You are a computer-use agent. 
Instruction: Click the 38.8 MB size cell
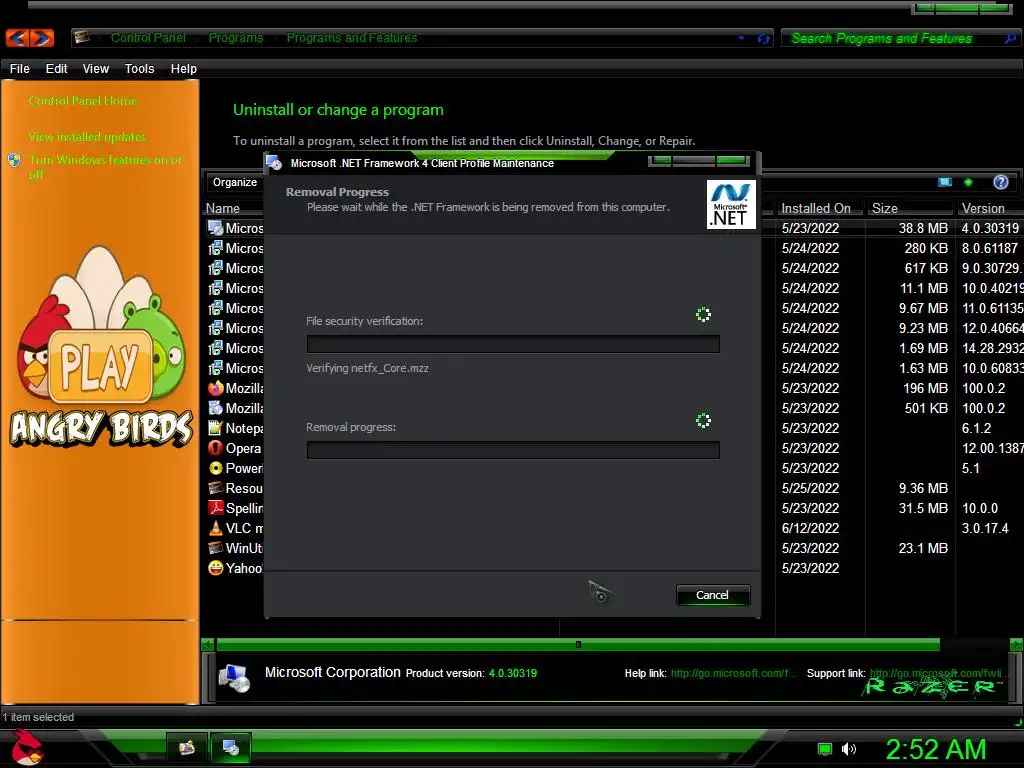pos(923,228)
